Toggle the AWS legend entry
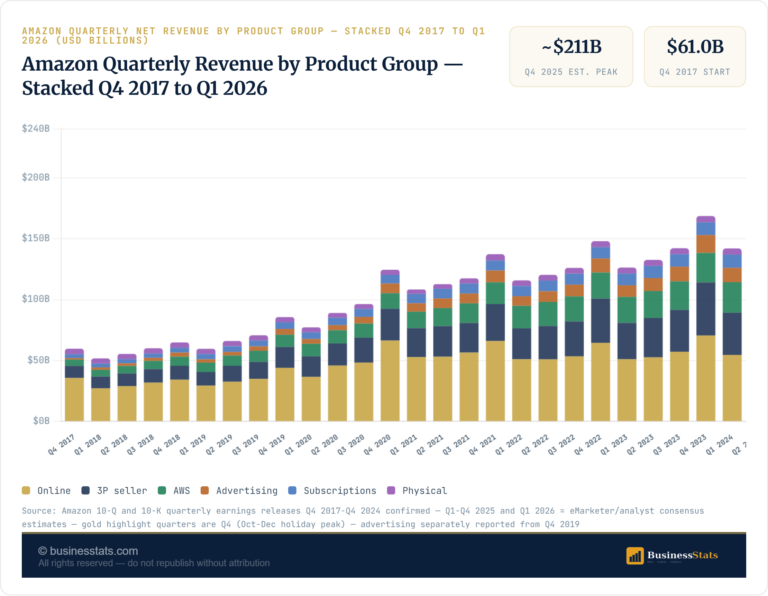This screenshot has height=596, width=768. click(x=174, y=491)
